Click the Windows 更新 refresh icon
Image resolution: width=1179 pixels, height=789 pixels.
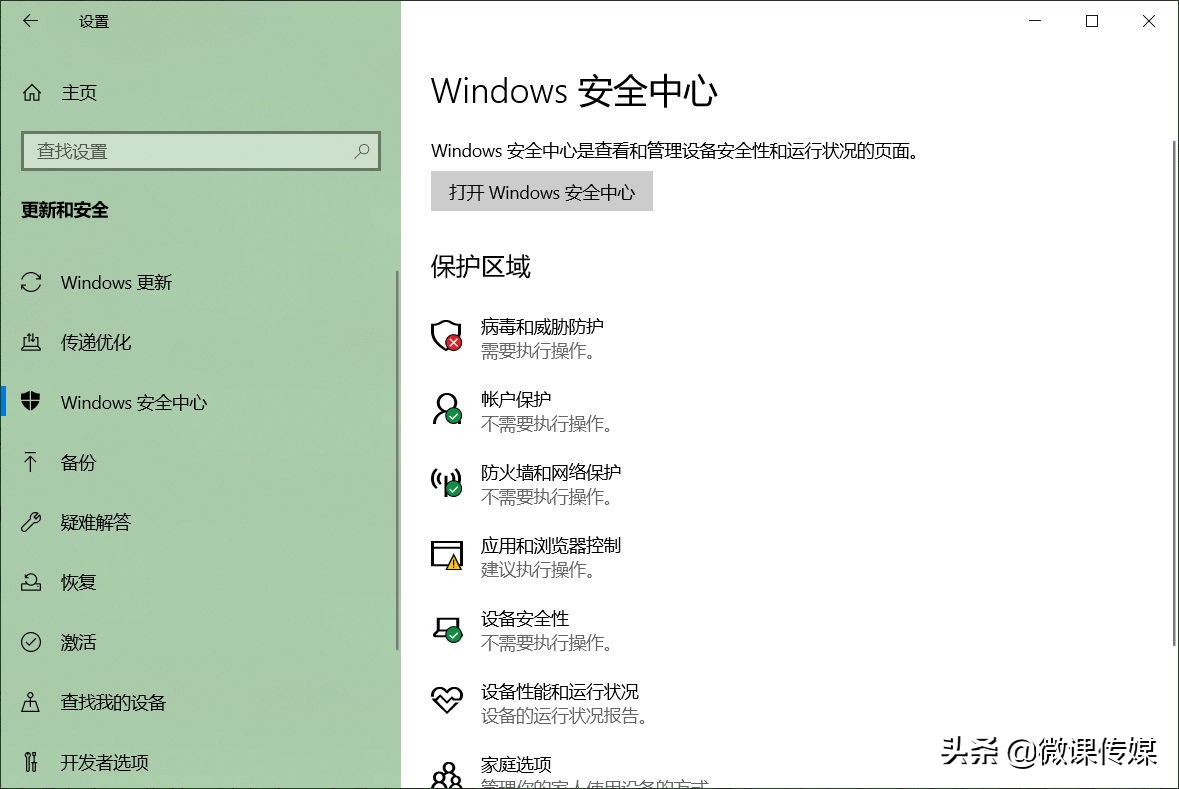[31, 282]
